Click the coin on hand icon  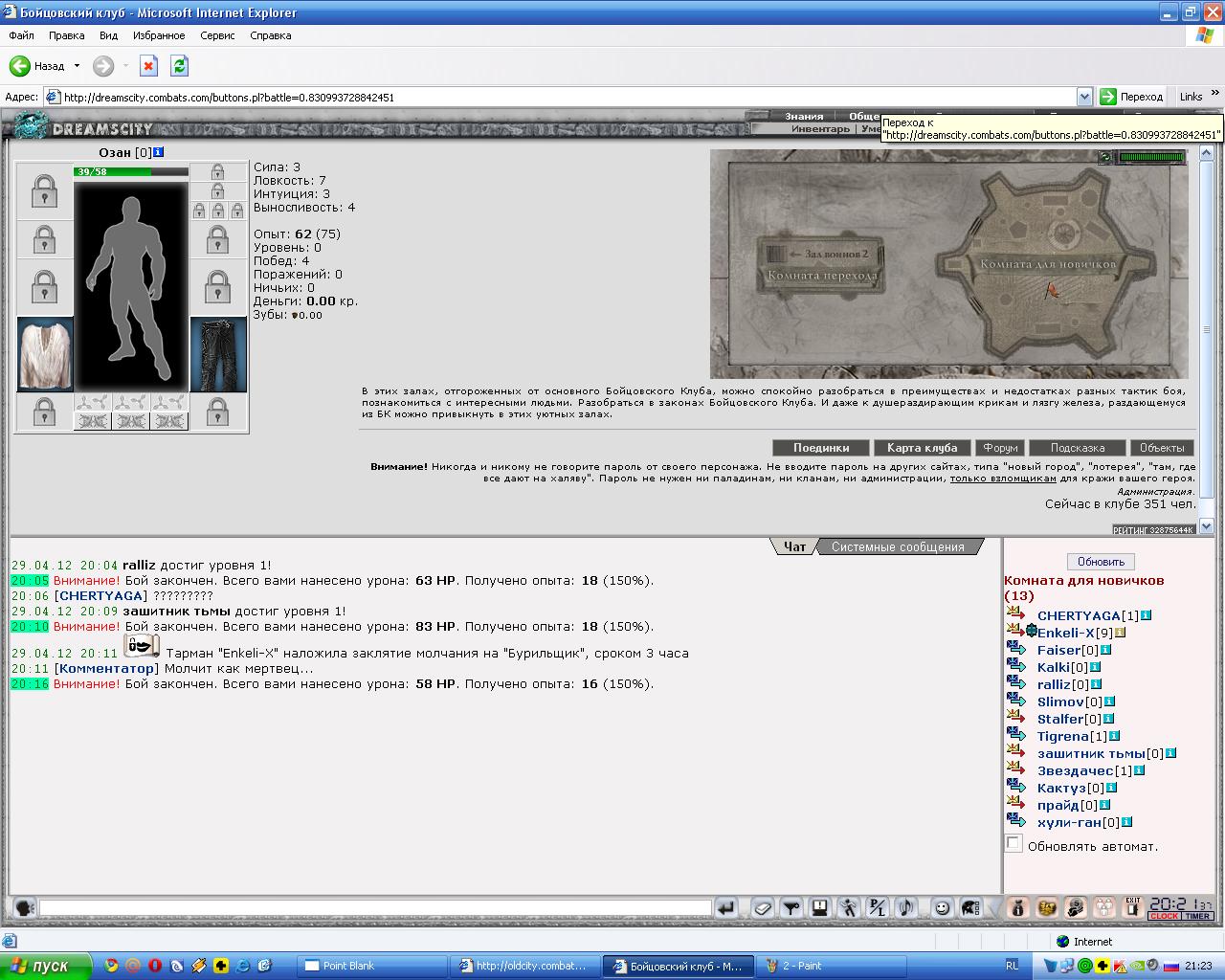pyautogui.click(x=1076, y=907)
